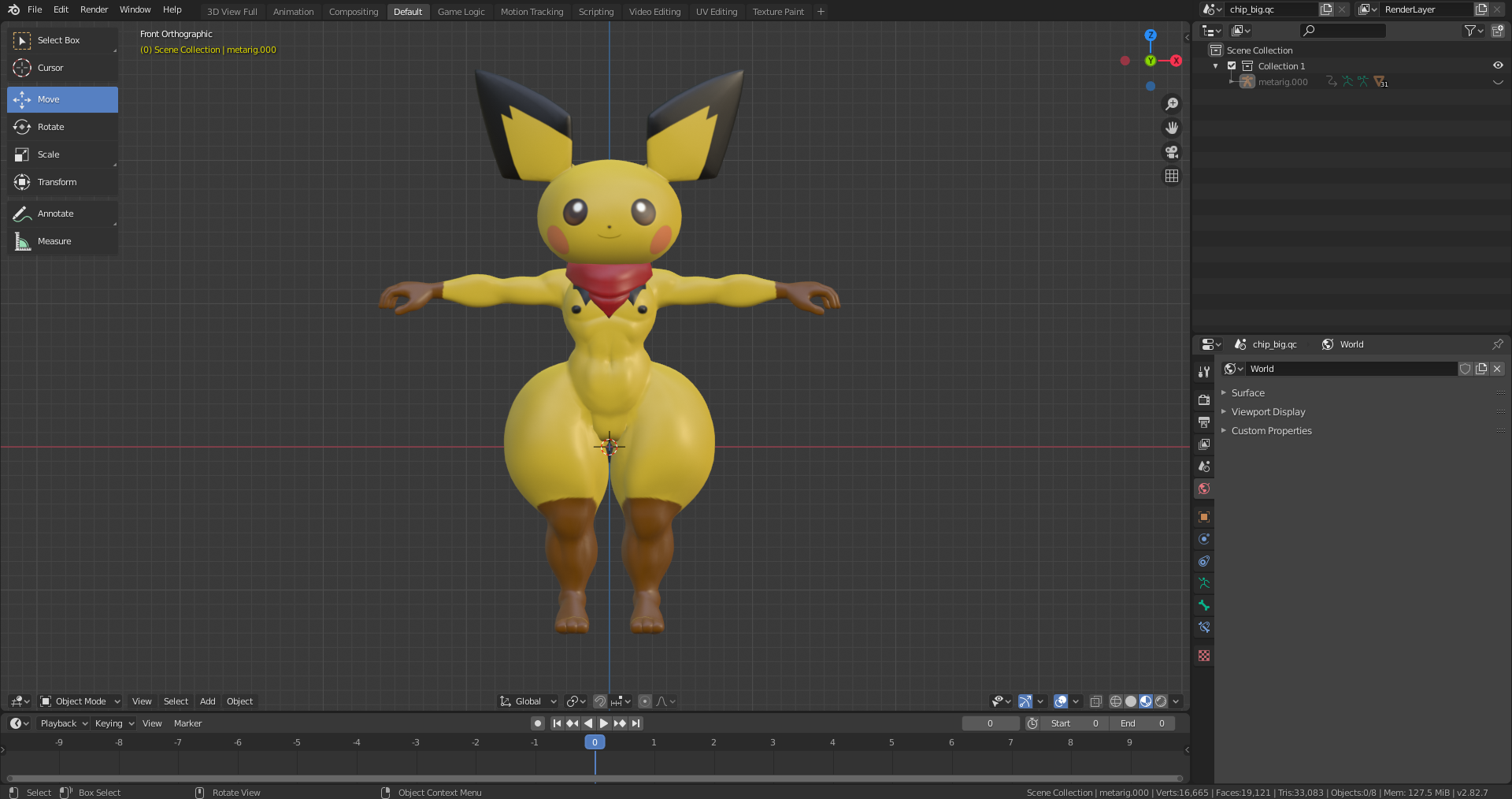Open the Render menu
This screenshot has height=799, width=1512.
tap(94, 9)
